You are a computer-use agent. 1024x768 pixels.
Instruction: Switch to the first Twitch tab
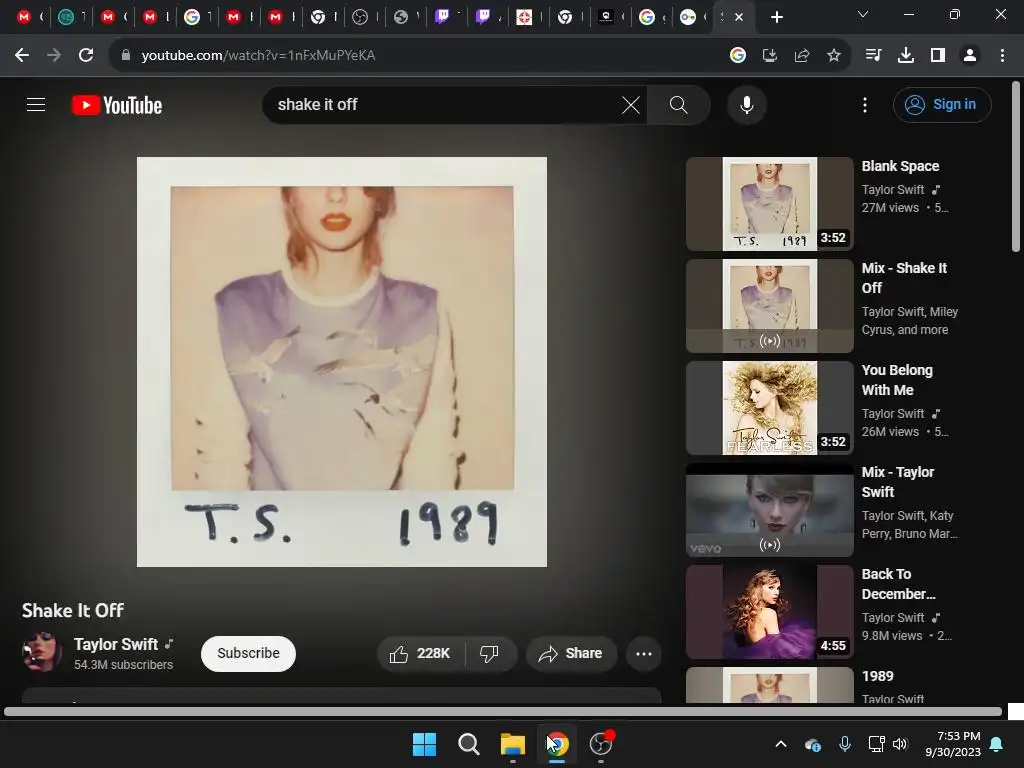(x=442, y=17)
